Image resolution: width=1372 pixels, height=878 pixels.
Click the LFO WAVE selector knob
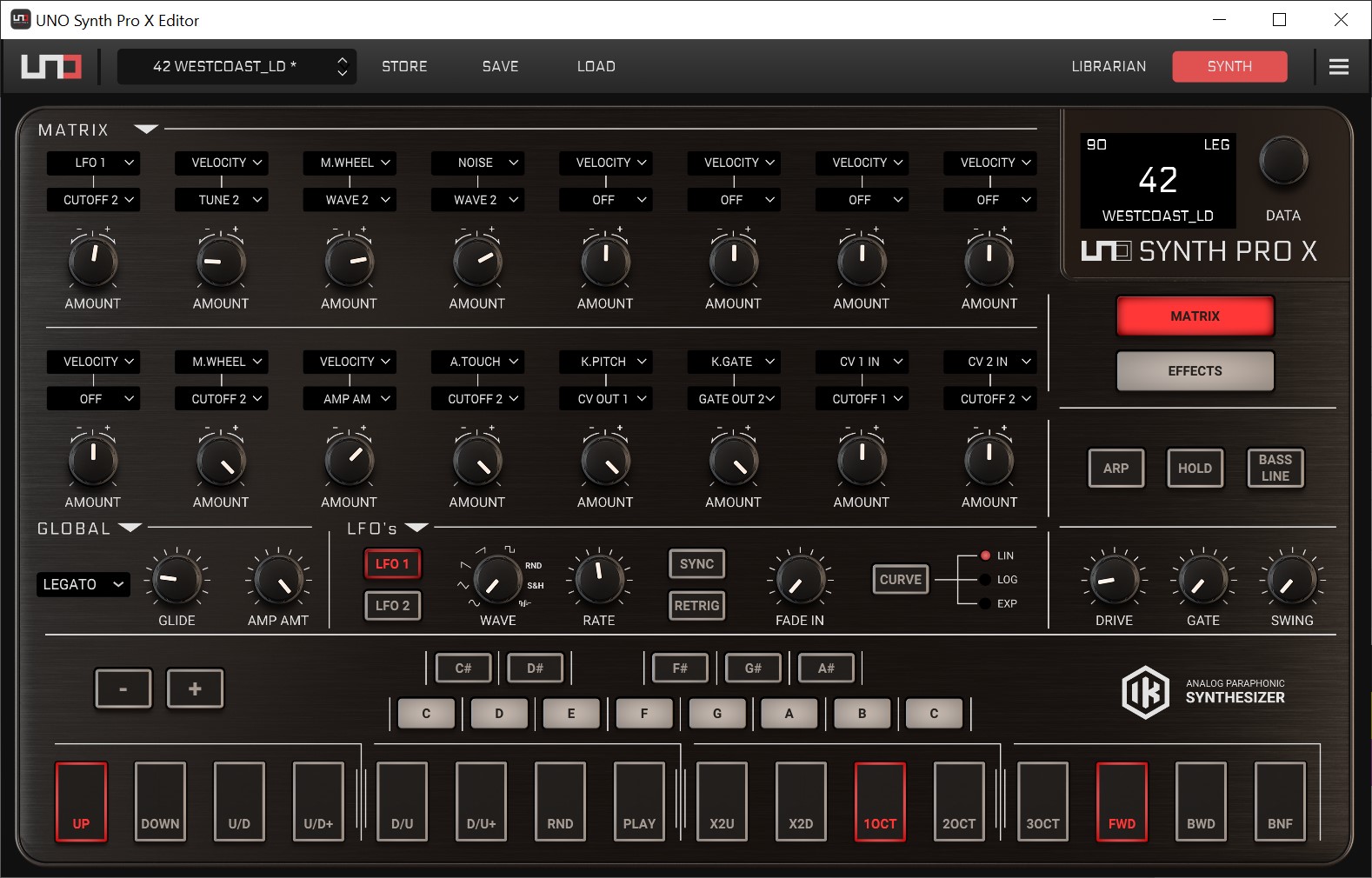click(x=497, y=580)
